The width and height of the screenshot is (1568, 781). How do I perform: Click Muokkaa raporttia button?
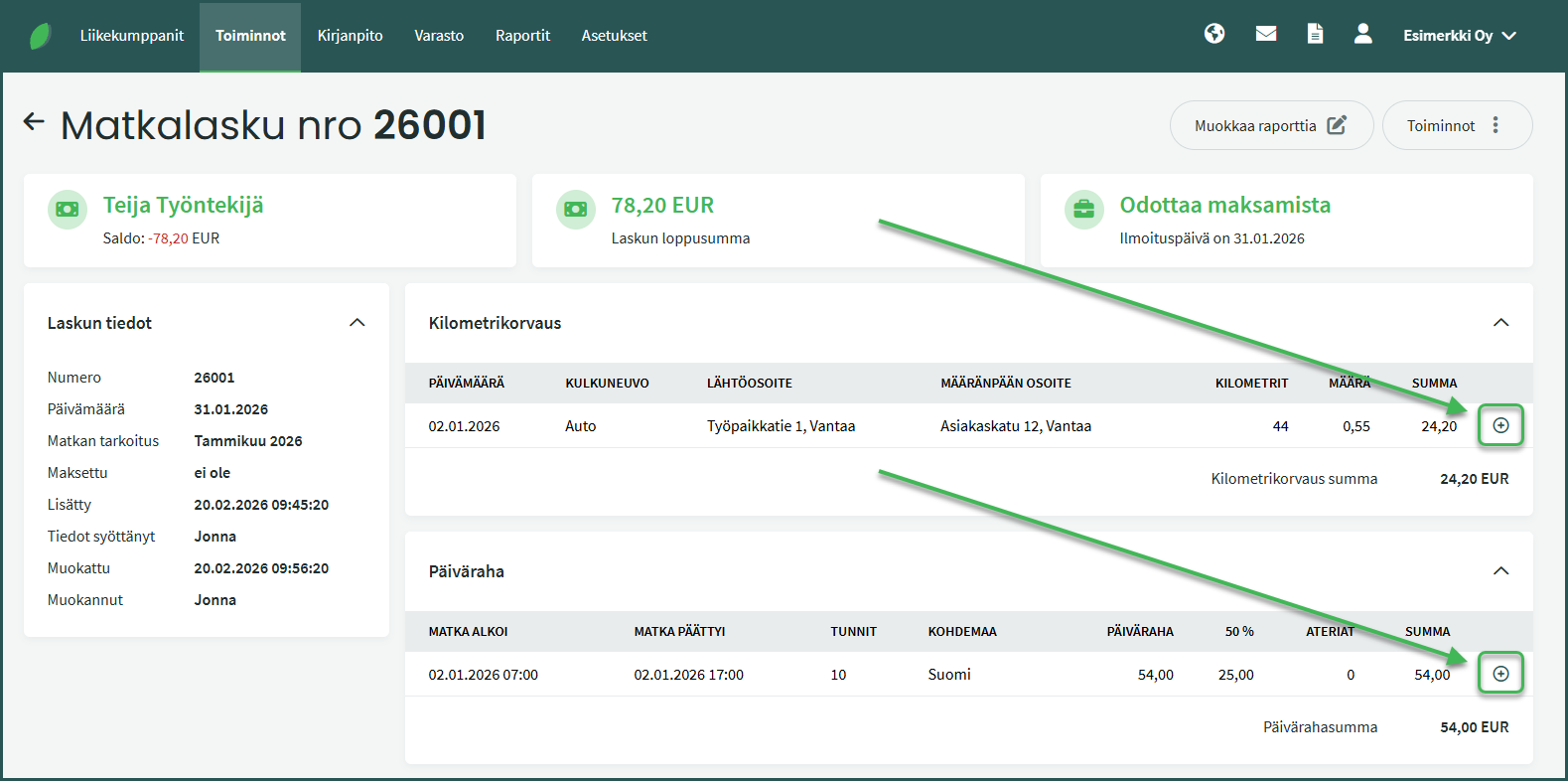point(1270,125)
